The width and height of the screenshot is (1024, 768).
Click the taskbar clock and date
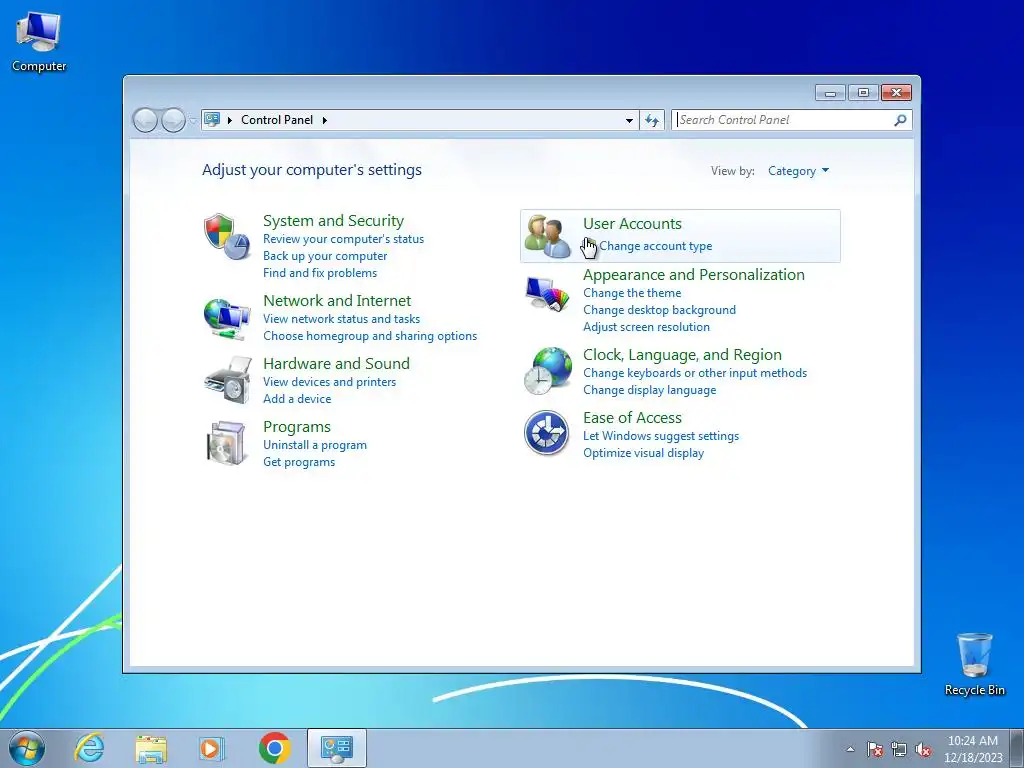(x=972, y=749)
